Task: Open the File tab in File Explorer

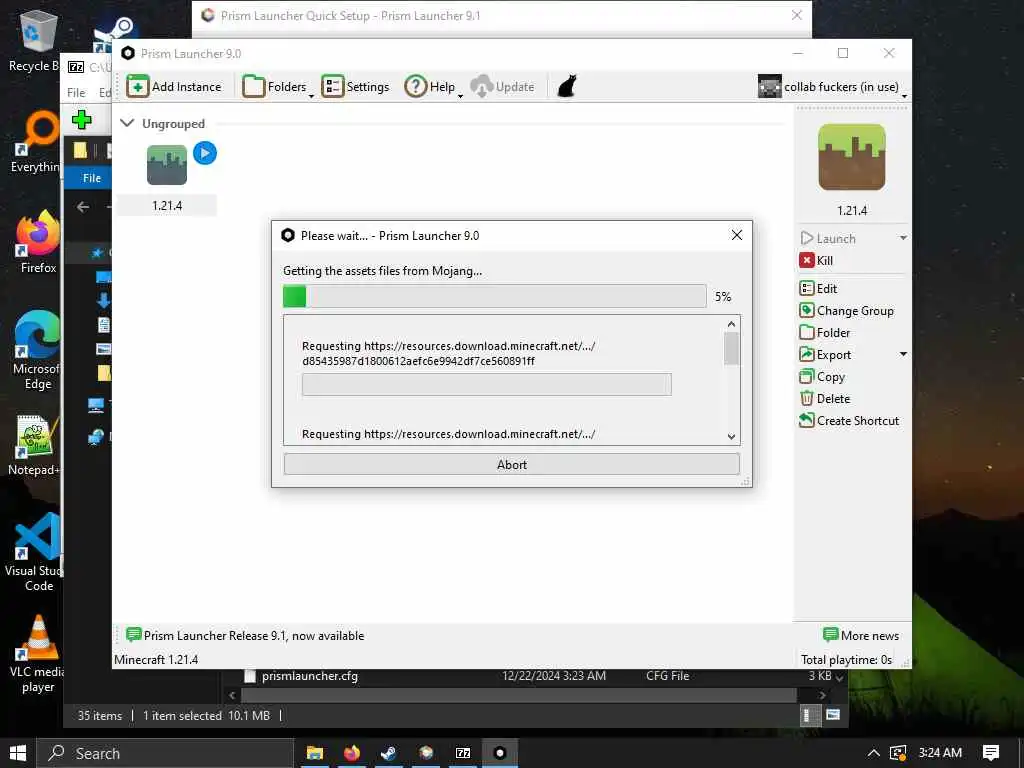Action: (91, 178)
